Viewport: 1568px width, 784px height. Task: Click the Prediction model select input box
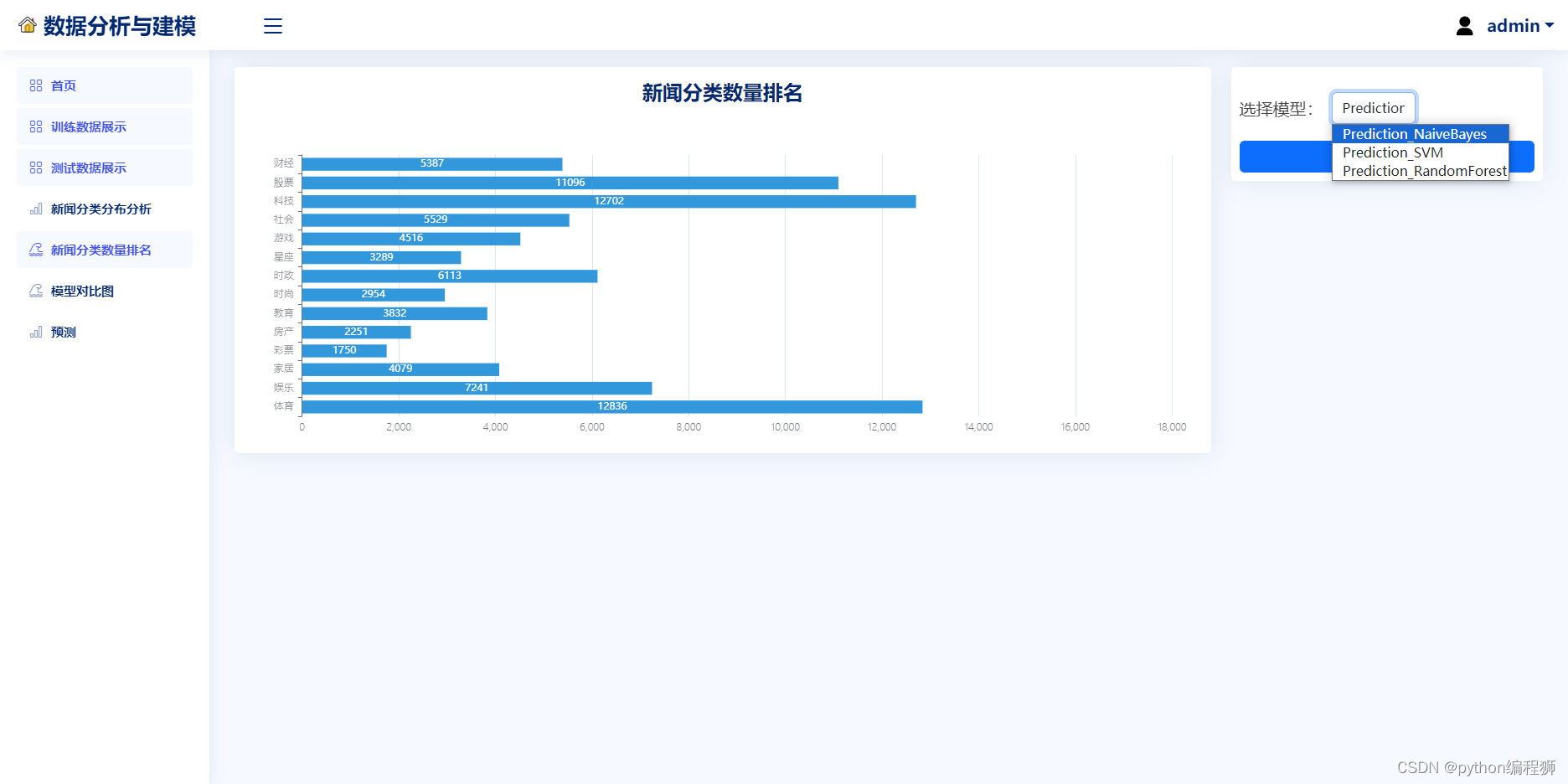pos(1373,107)
